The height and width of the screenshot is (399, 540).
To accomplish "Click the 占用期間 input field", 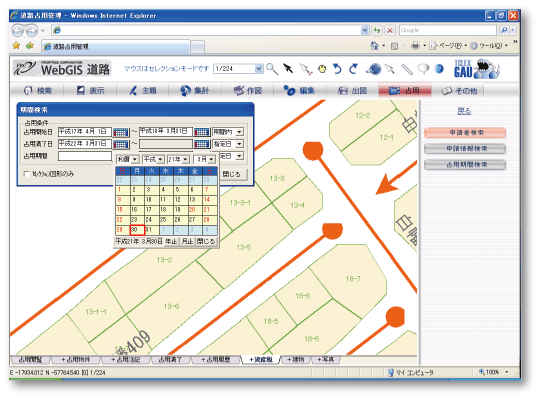I will coord(85,156).
